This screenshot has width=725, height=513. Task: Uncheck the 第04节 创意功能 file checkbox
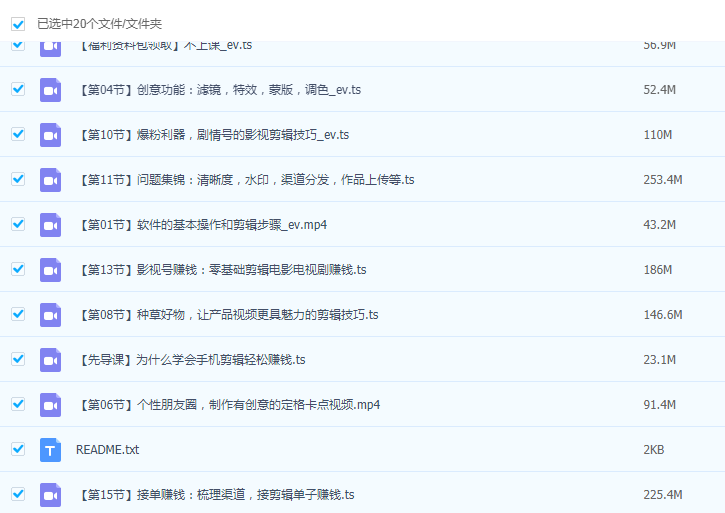pyautogui.click(x=18, y=89)
